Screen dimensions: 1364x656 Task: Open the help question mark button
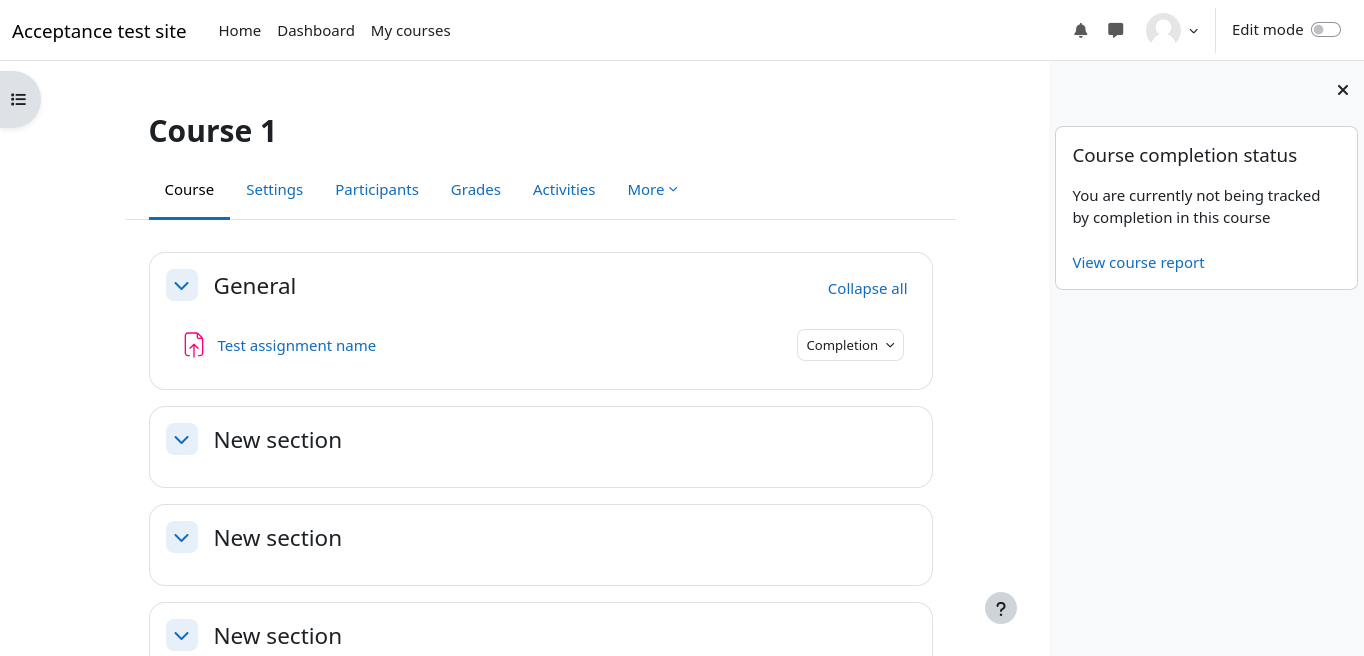pyautogui.click(x=1000, y=608)
